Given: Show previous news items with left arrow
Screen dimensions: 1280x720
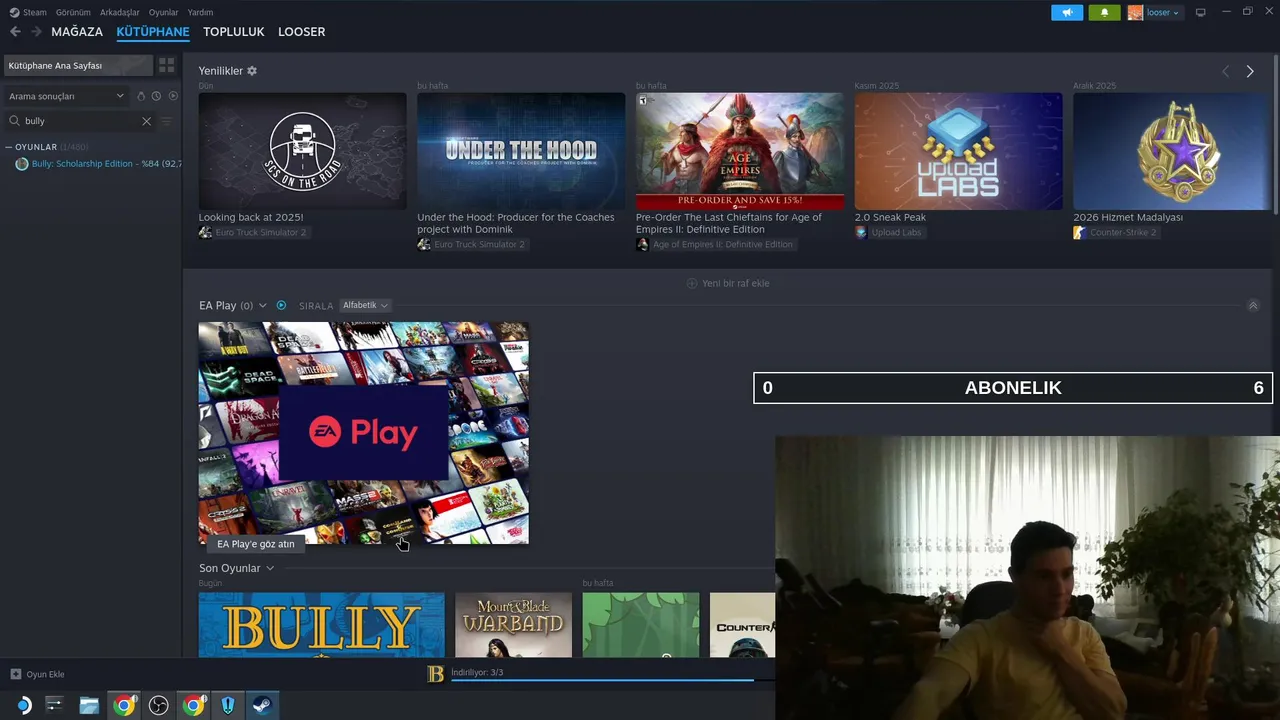Looking at the screenshot, I should click(x=1225, y=71).
